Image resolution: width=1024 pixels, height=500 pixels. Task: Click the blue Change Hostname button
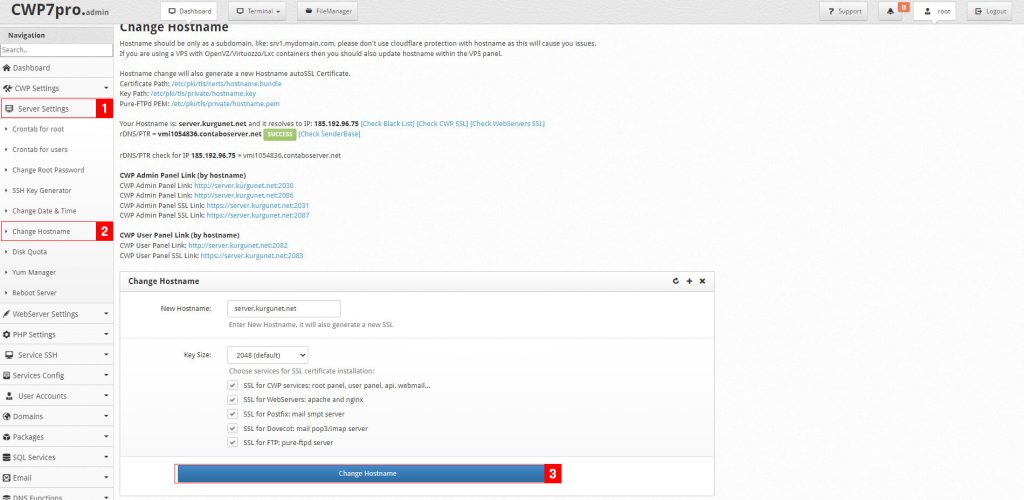click(x=360, y=473)
